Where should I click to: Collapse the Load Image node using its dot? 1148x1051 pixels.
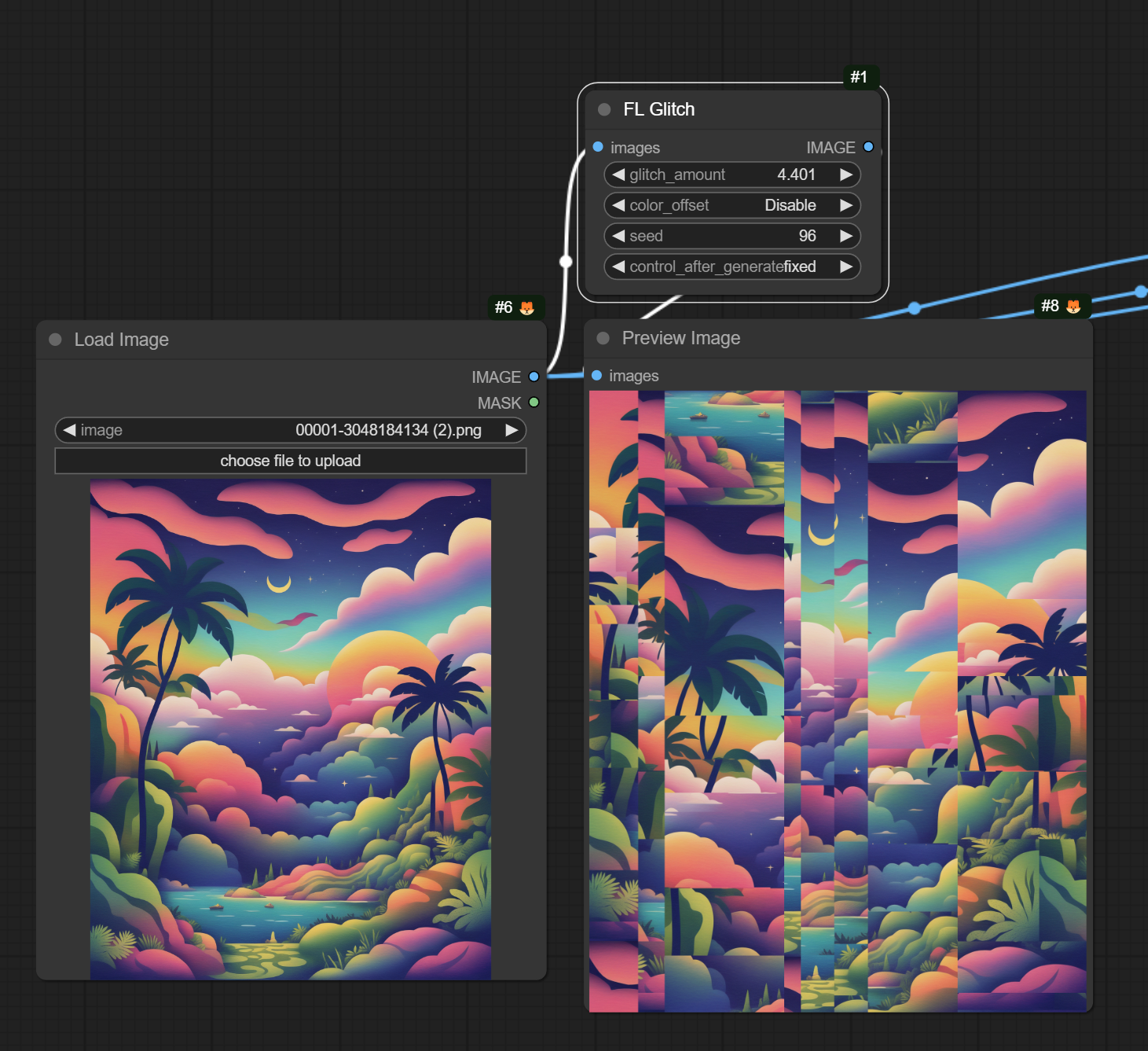click(x=55, y=340)
